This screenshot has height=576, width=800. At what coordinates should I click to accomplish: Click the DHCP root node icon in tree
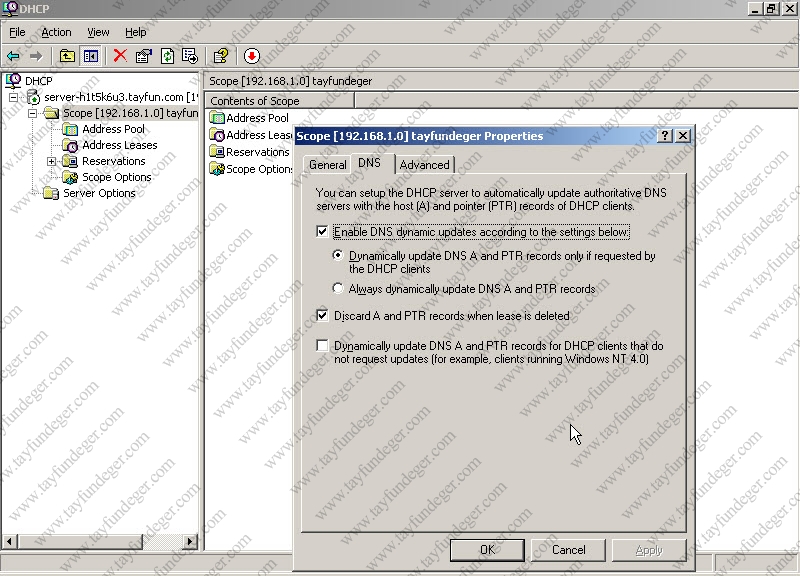click(13, 81)
